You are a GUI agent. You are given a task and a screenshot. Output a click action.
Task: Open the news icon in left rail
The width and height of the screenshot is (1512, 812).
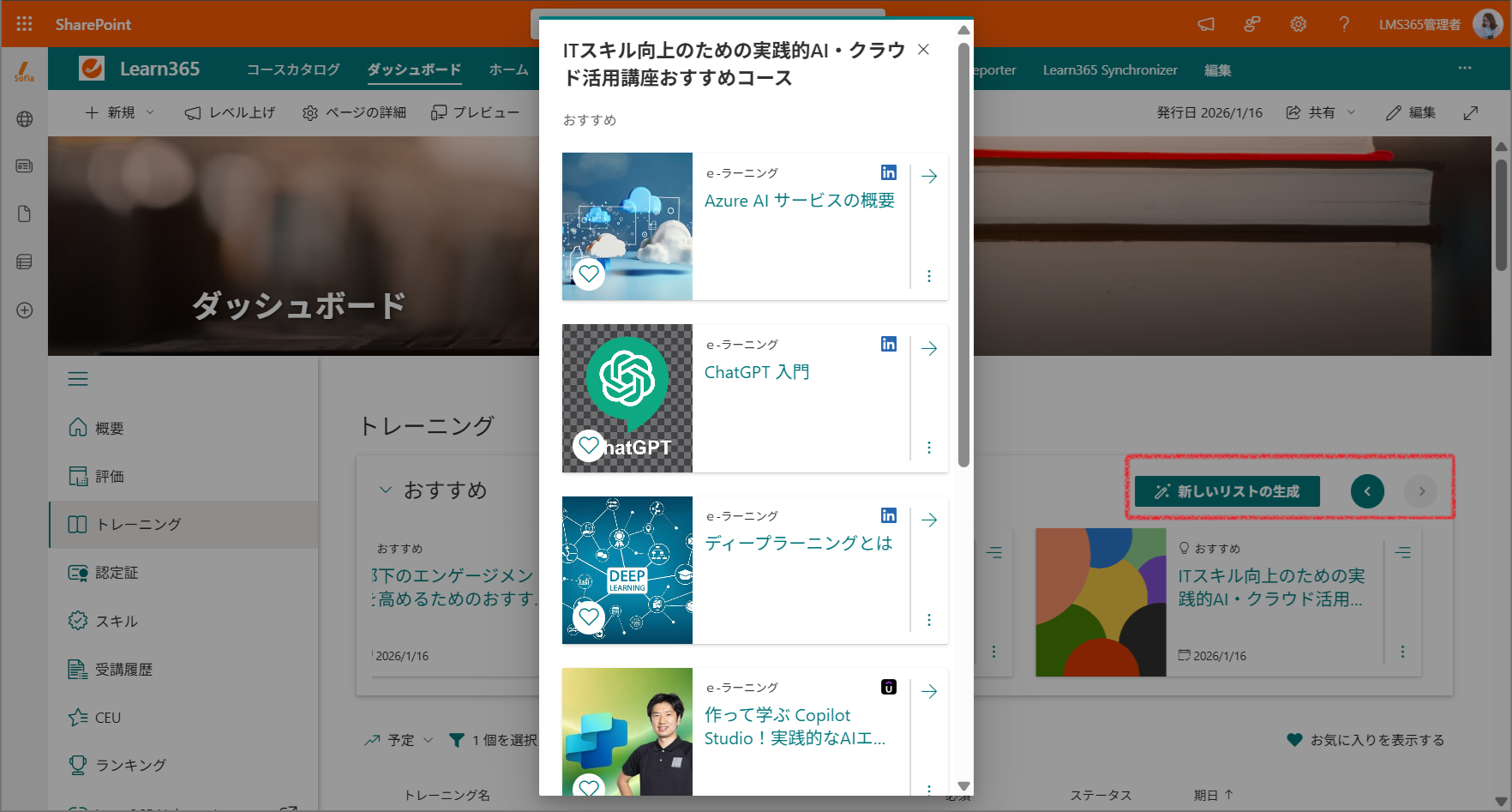[24, 166]
